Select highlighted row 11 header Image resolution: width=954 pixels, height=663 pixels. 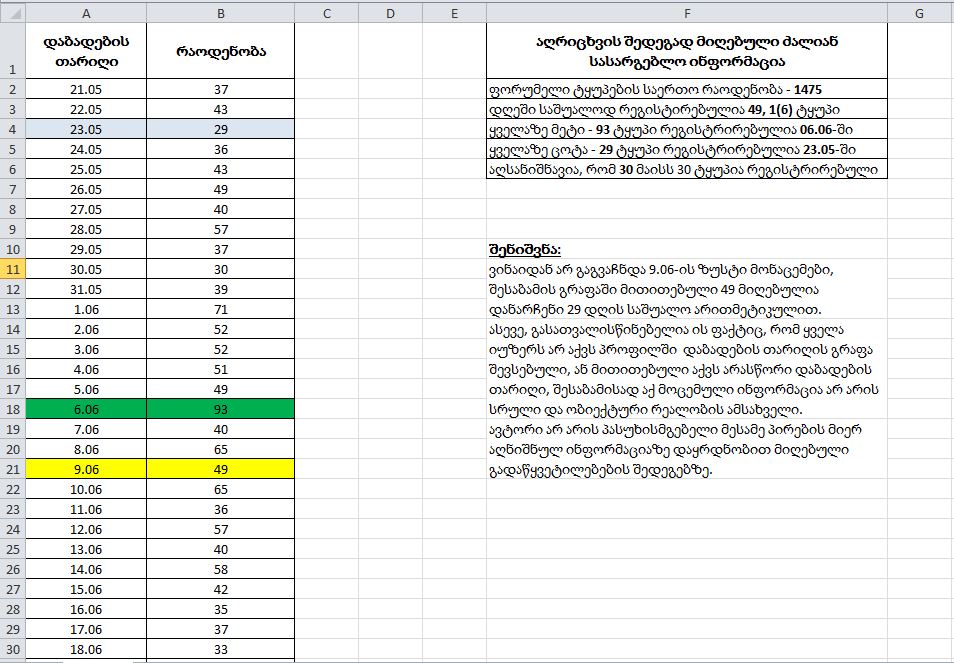click(12, 269)
